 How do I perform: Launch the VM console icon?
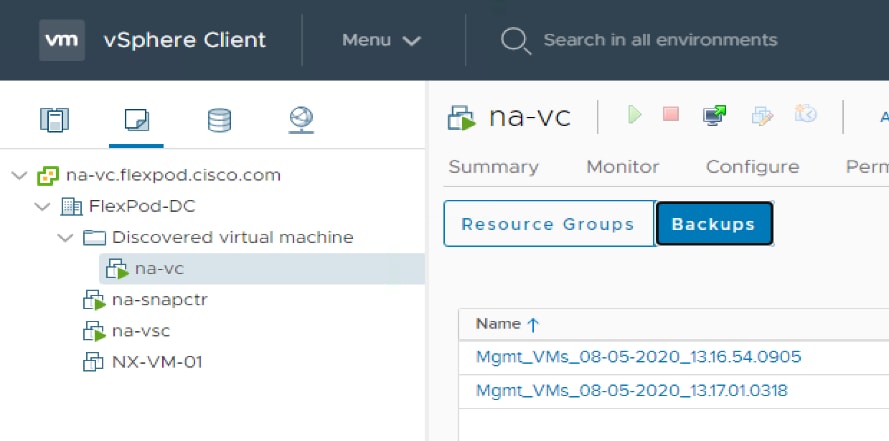[715, 115]
